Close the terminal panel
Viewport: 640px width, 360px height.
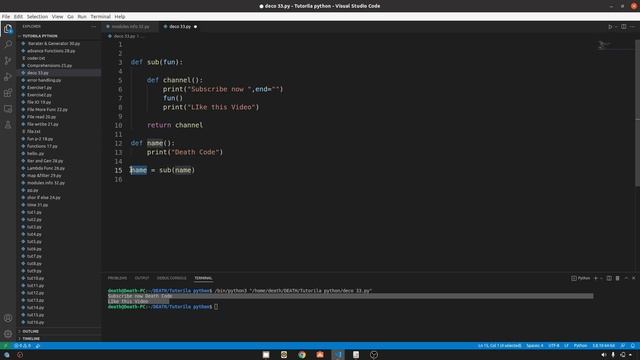(633, 278)
